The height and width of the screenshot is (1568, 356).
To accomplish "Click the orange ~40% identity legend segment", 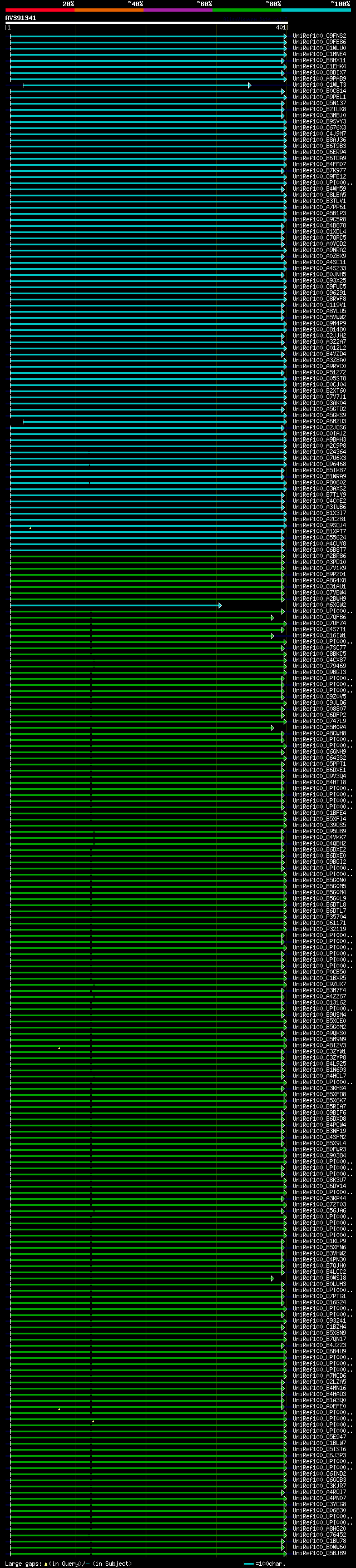I will coord(109,10).
